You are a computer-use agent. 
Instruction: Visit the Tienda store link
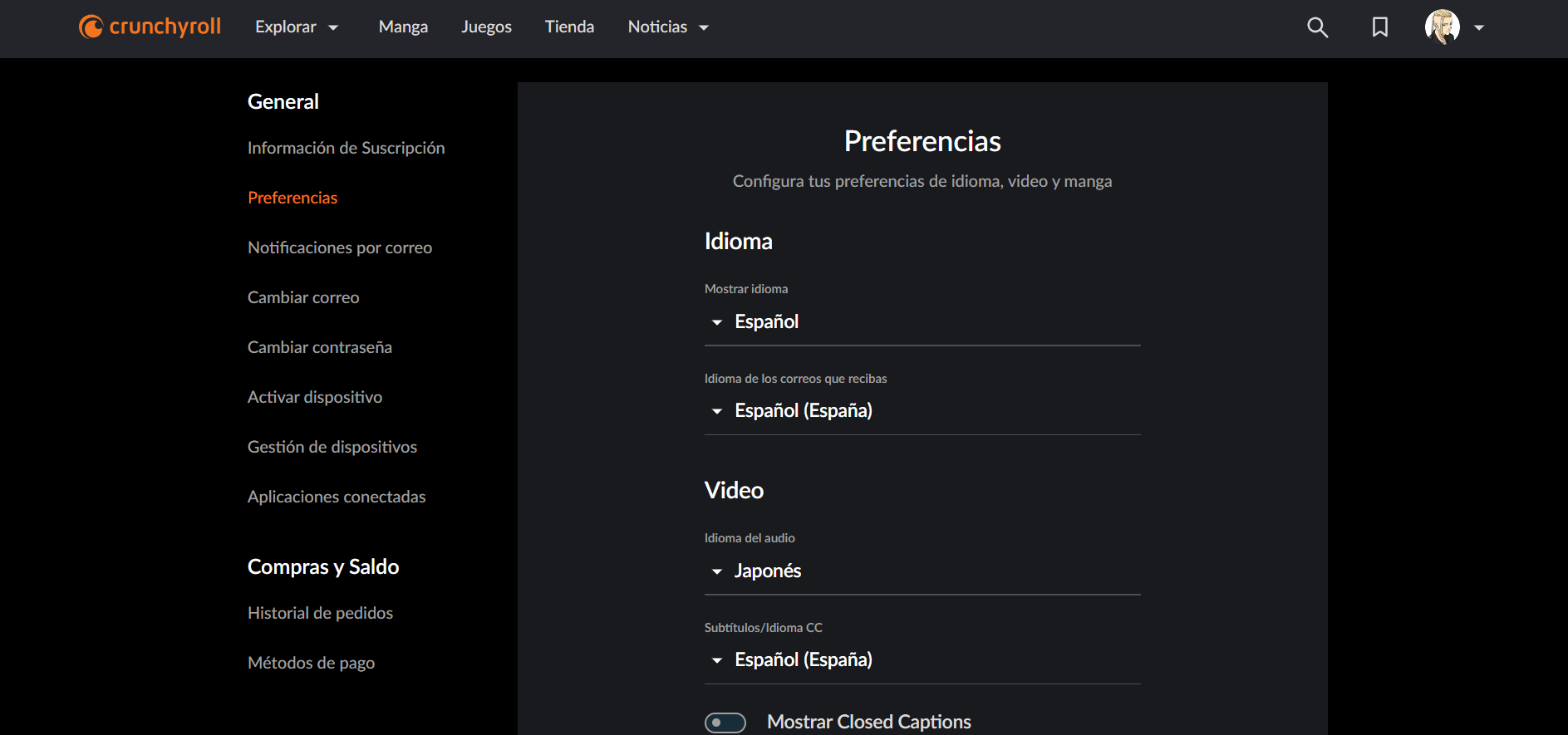click(x=569, y=27)
